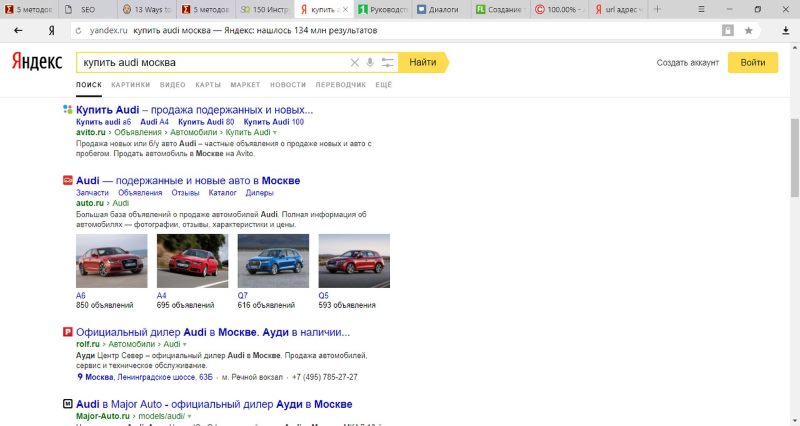Screen dimensions: 800x426
Task: Switch to the 'url адрес' browser tab
Action: [x=618, y=9]
